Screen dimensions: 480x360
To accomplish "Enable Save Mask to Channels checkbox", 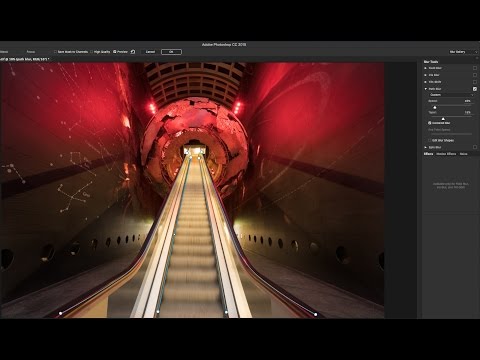I will coord(56,52).
